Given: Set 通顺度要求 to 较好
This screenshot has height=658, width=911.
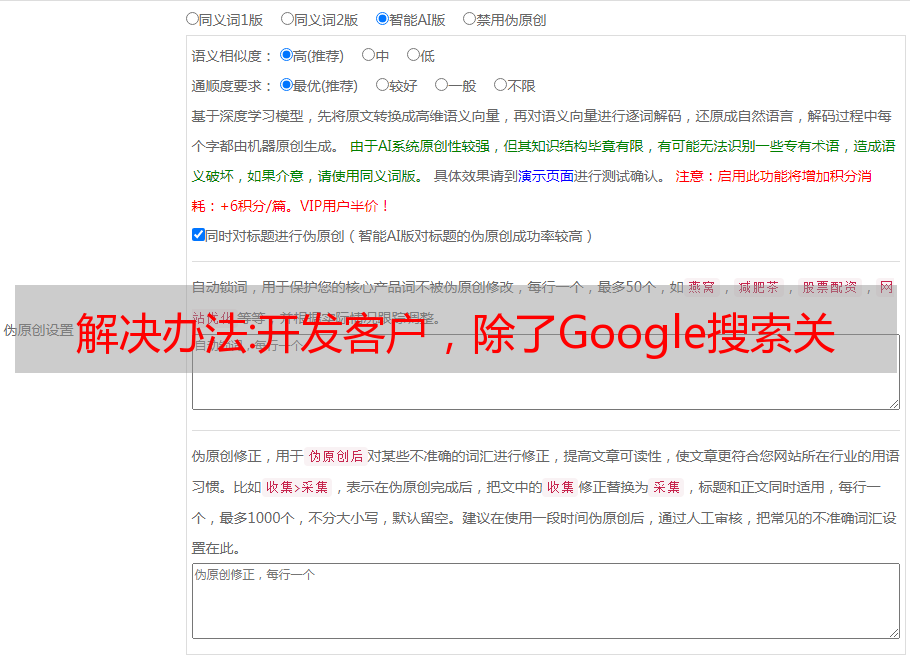Looking at the screenshot, I should [382, 85].
